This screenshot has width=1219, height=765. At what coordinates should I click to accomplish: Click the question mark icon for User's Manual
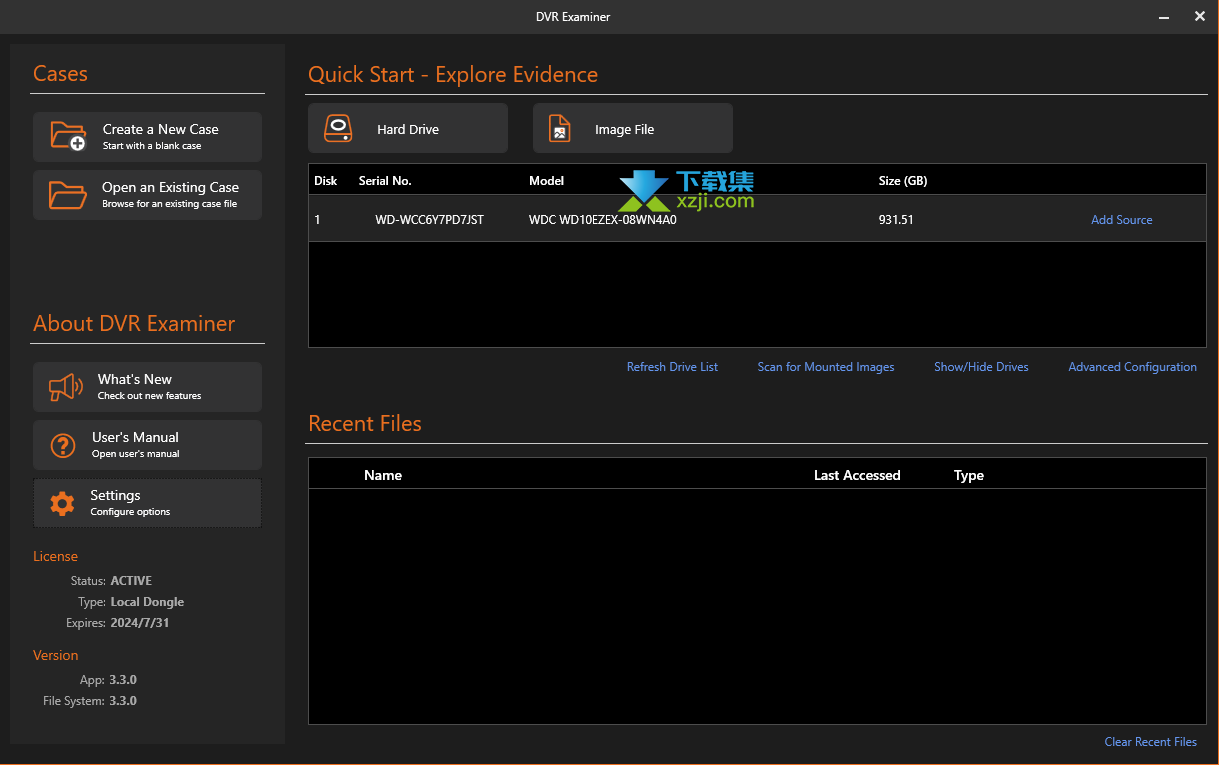(63, 445)
